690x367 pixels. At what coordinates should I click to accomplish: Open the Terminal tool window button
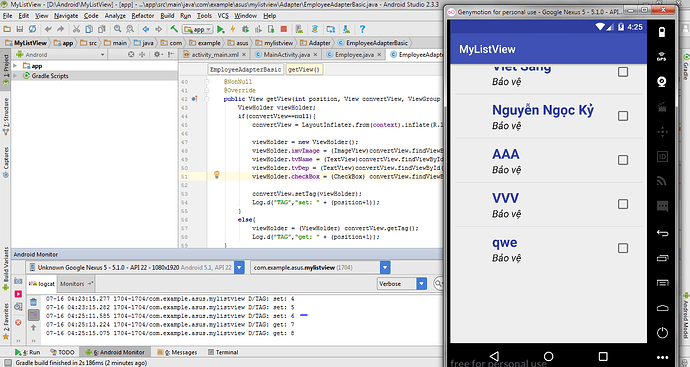click(x=223, y=352)
